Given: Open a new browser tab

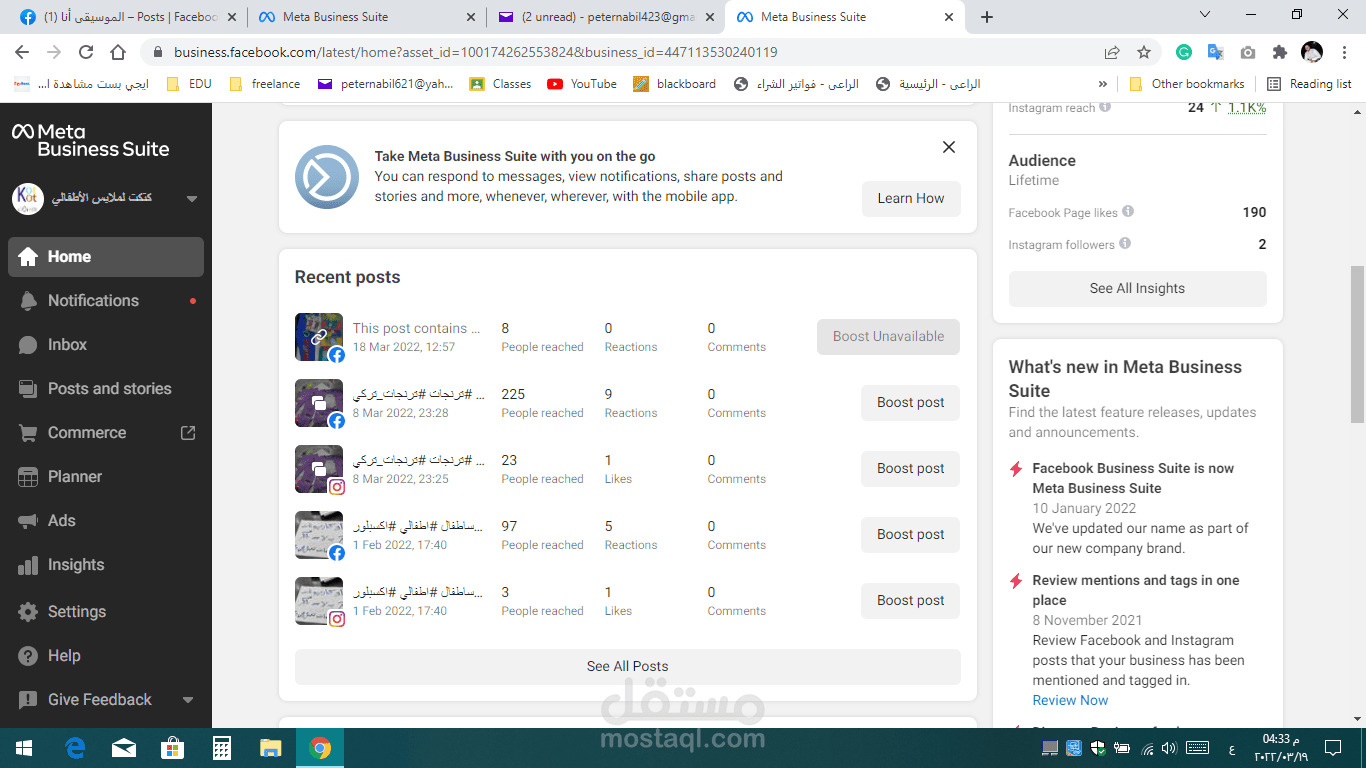Looking at the screenshot, I should point(987,17).
